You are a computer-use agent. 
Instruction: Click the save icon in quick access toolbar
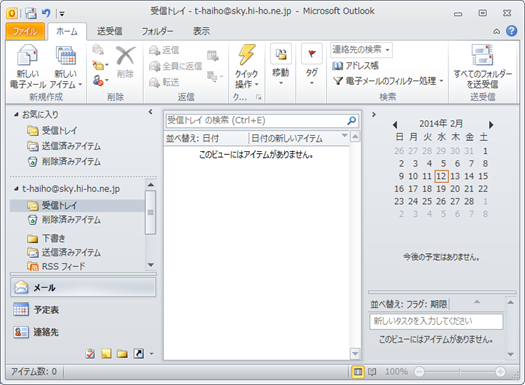pyautogui.click(x=31, y=13)
